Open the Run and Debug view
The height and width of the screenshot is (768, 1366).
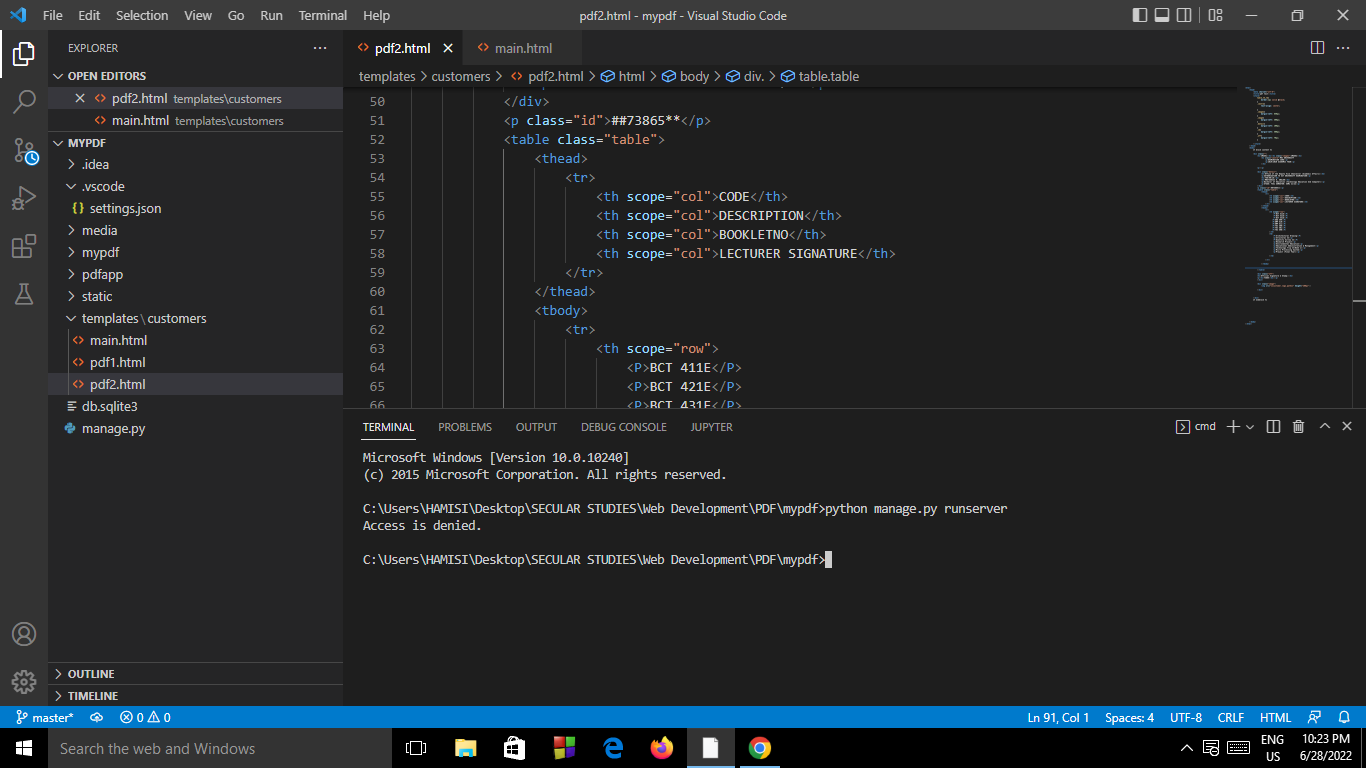pos(24,198)
